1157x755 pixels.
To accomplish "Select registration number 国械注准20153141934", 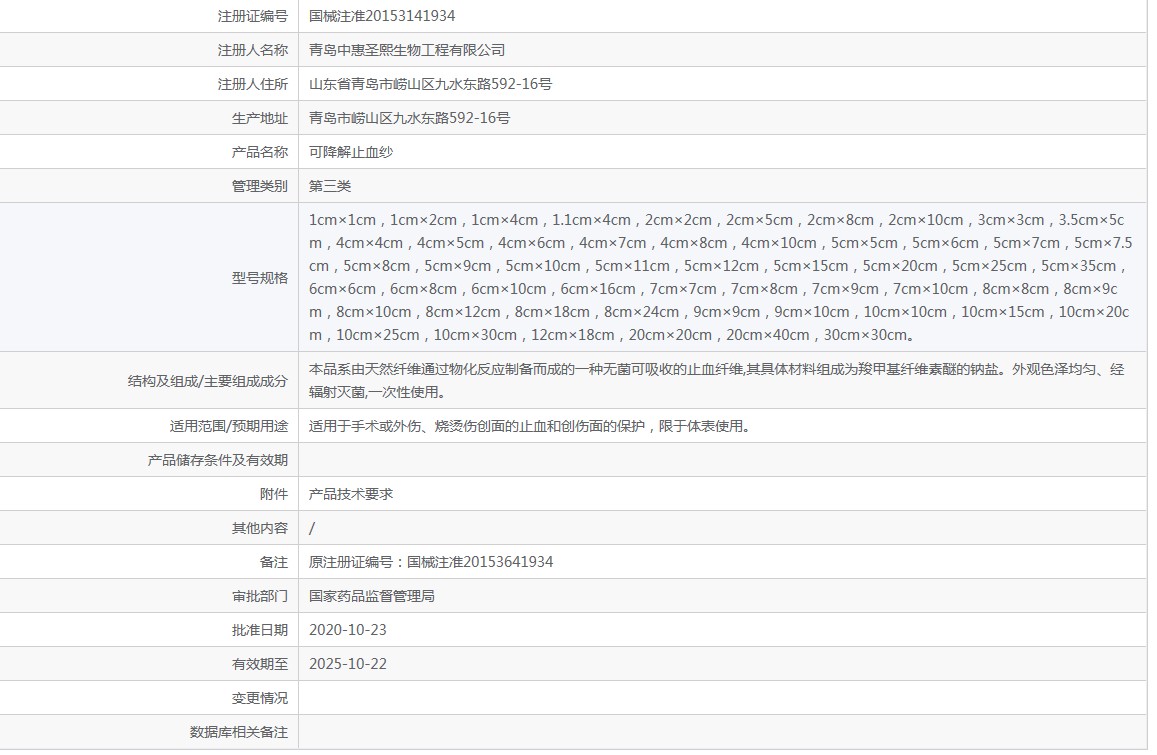I will (x=381, y=15).
